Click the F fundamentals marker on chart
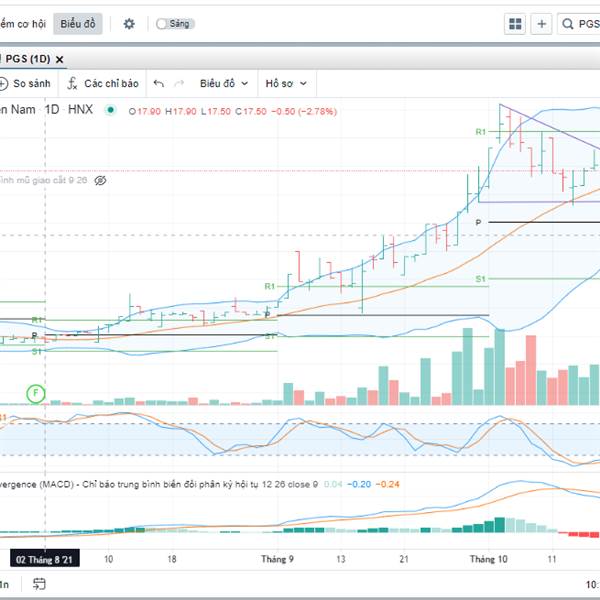The height and width of the screenshot is (600, 600). 36,393
